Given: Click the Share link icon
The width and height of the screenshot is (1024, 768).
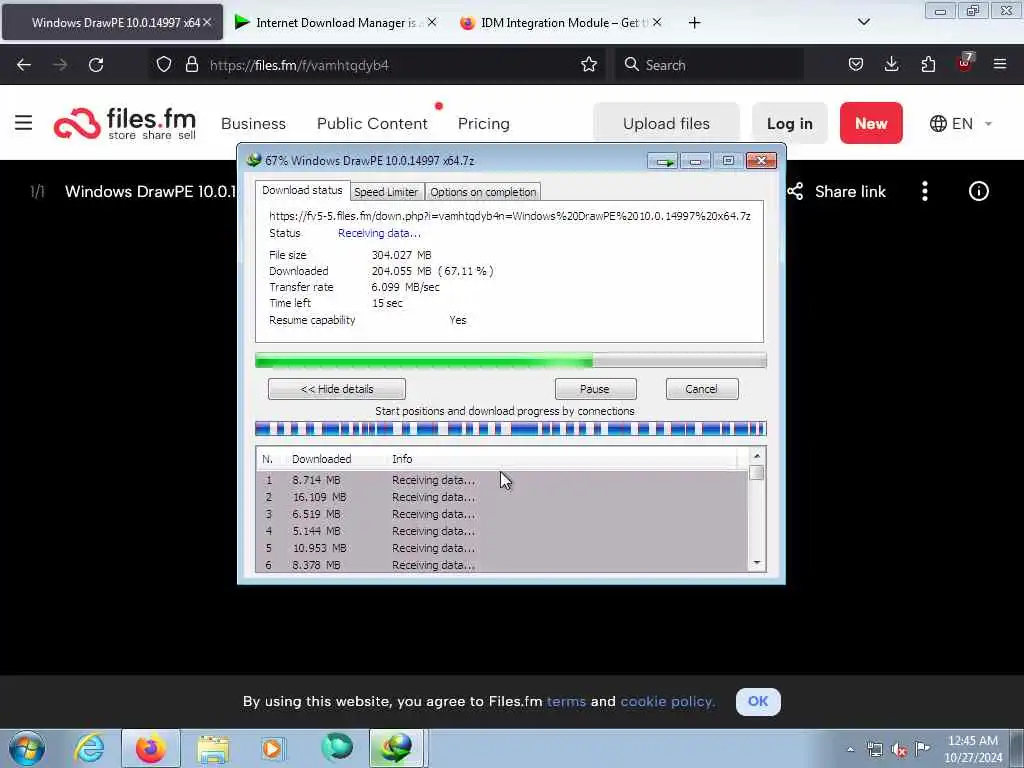Looking at the screenshot, I should (795, 191).
